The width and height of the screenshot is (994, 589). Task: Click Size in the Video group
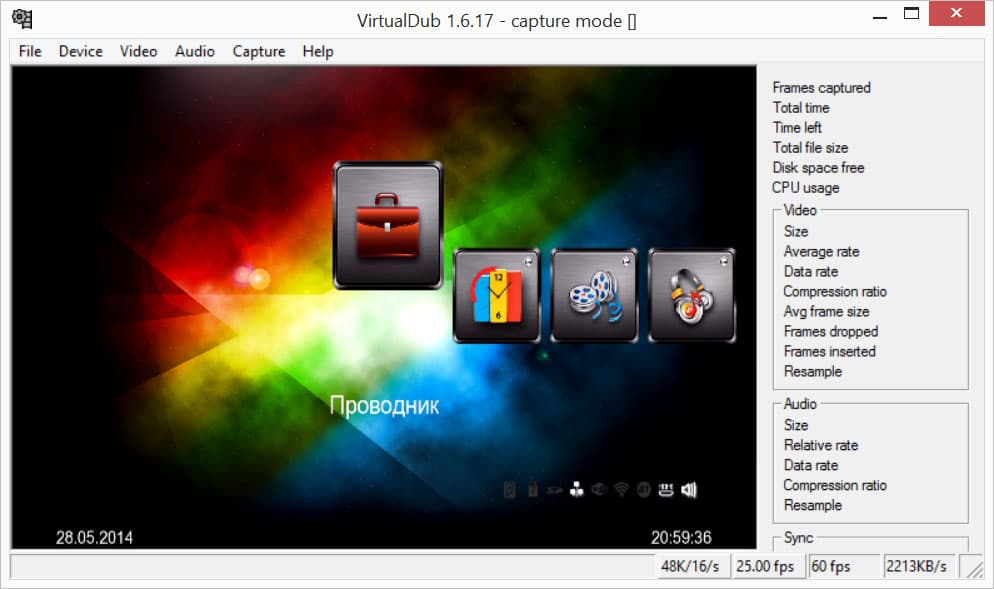pyautogui.click(x=796, y=231)
